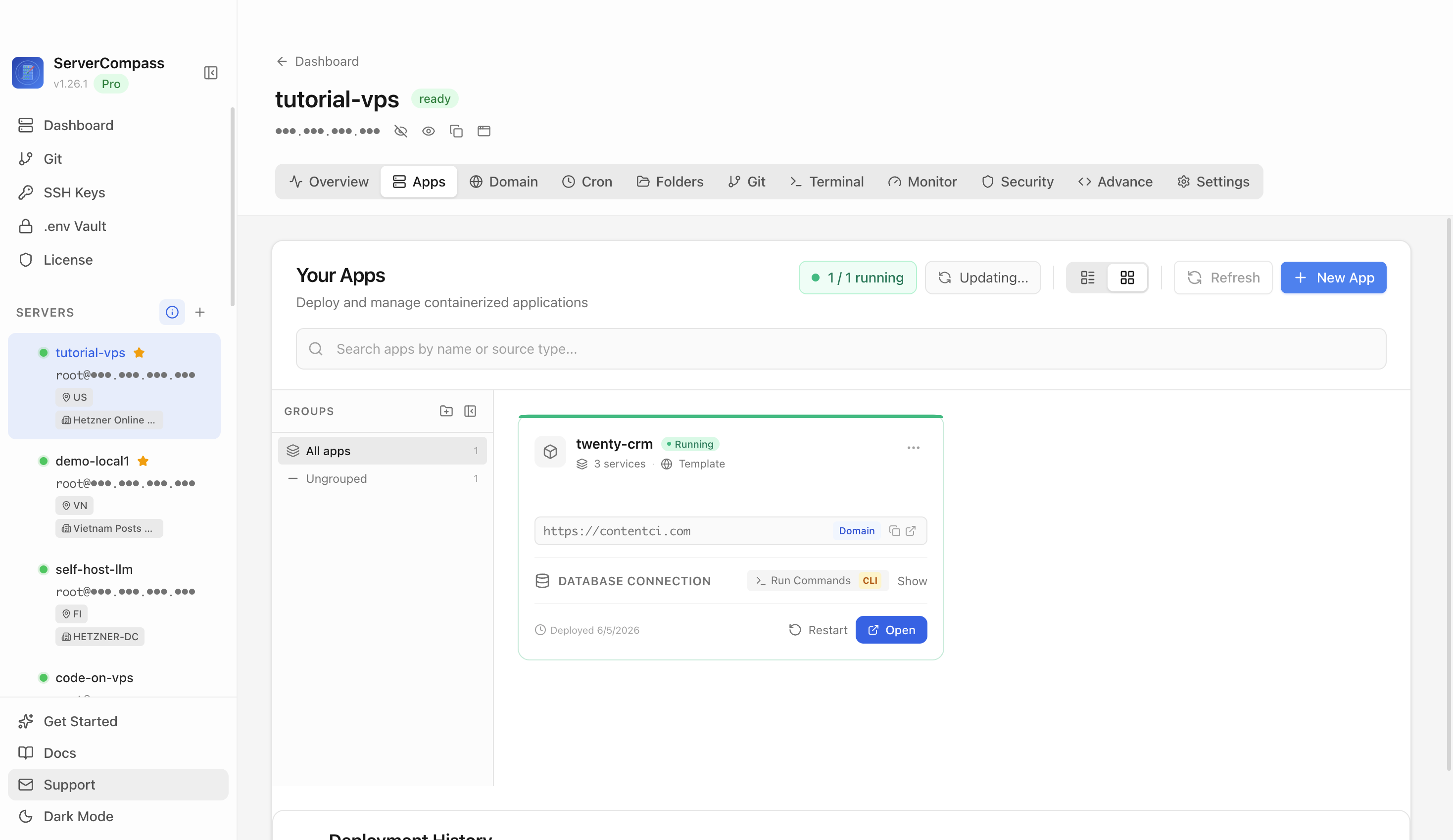Open .env Vault page
This screenshot has width=1453, height=840.
118,226
